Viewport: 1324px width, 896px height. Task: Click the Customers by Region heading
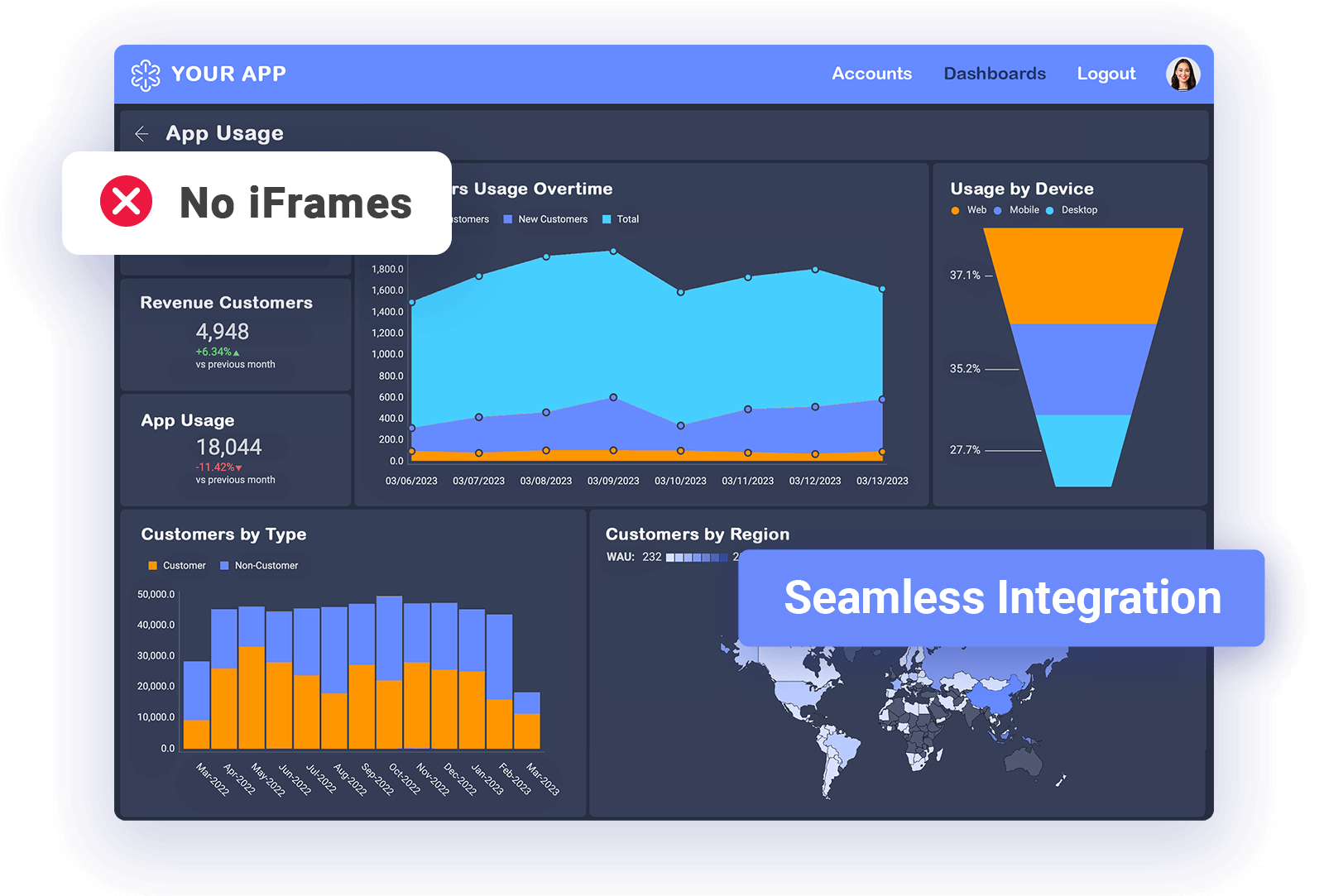pos(698,534)
